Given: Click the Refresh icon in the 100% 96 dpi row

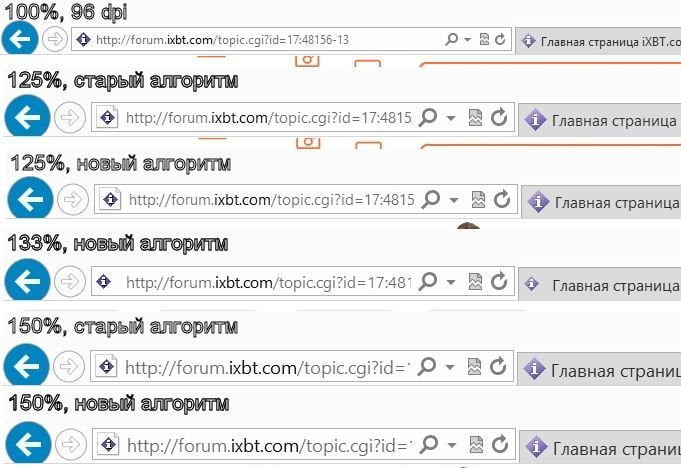Looking at the screenshot, I should 500,40.
